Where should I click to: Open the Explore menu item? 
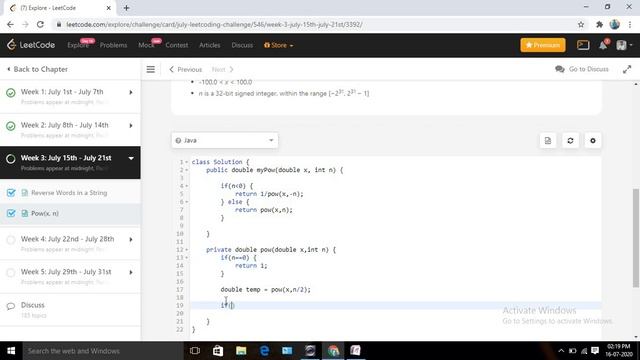(78, 45)
